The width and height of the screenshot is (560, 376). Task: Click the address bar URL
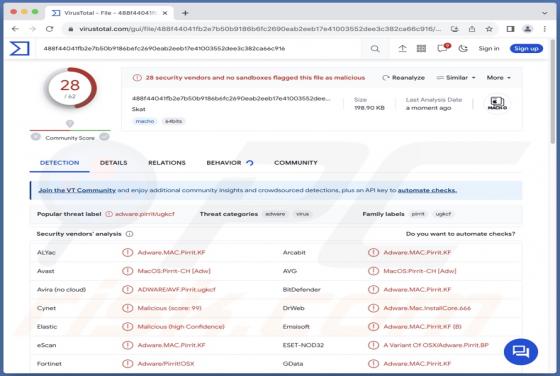pos(260,29)
